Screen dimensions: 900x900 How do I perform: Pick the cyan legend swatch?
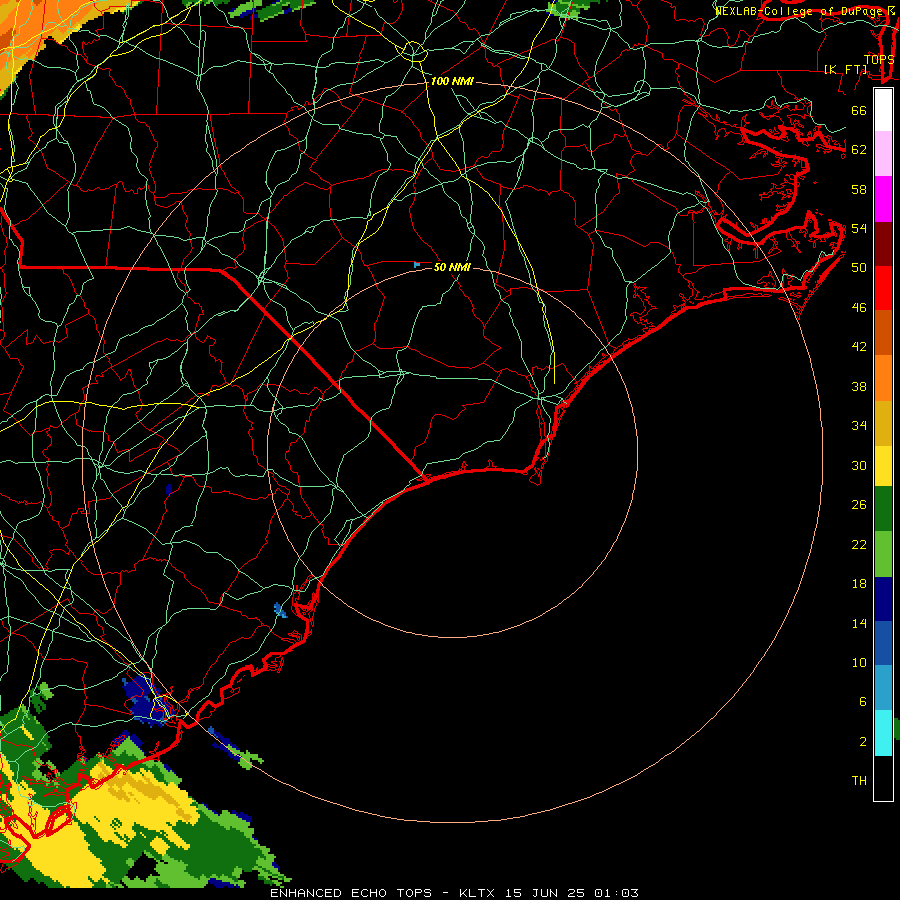[x=883, y=733]
